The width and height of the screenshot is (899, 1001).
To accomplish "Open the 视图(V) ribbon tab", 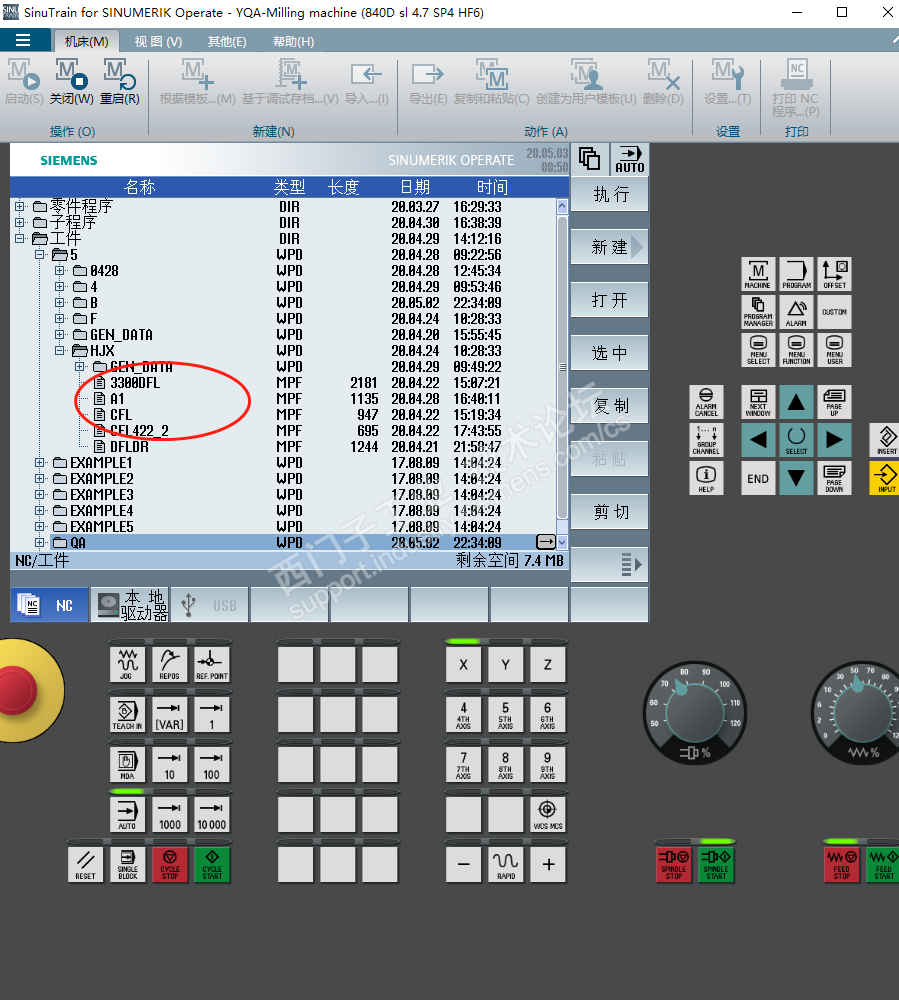I will coord(158,41).
